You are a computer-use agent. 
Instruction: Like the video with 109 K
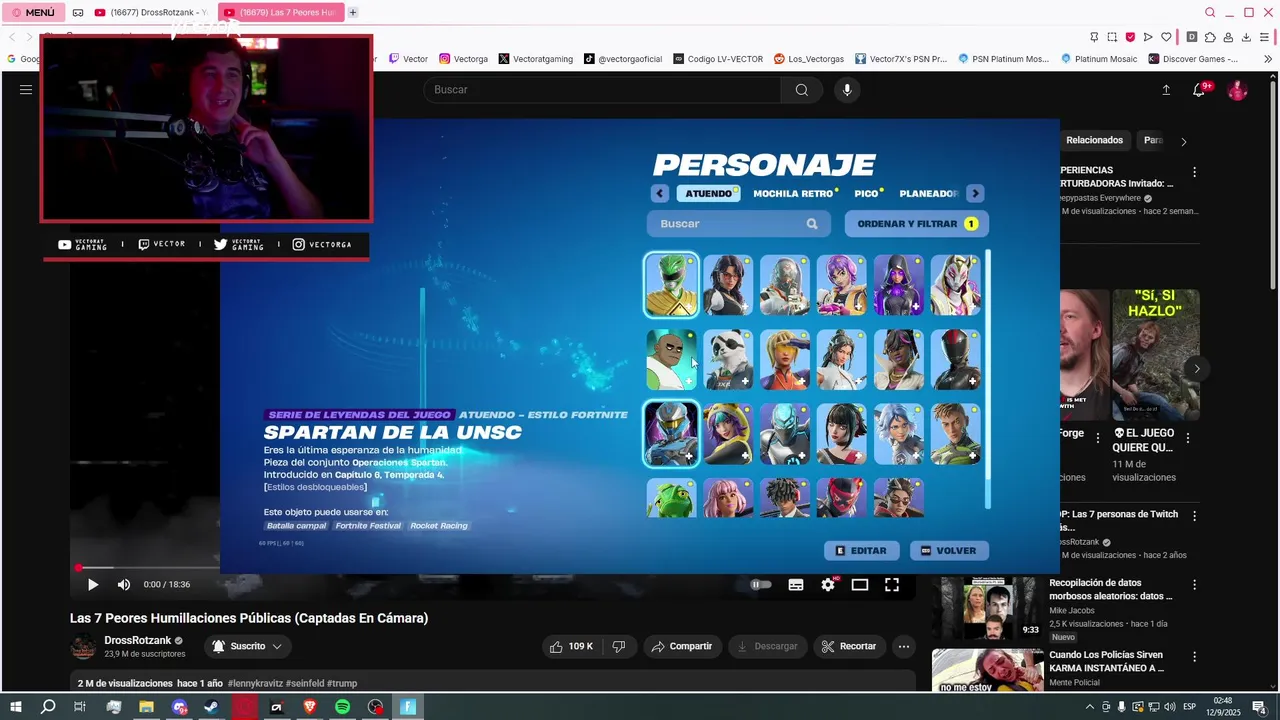570,647
